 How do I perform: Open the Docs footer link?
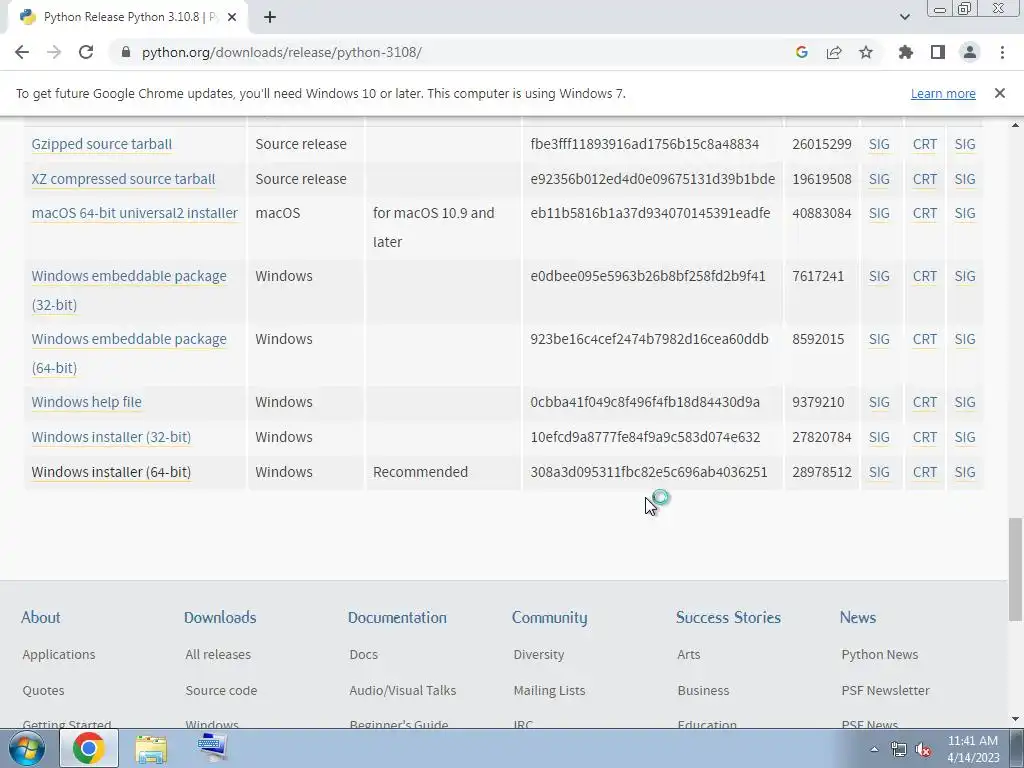coord(364,654)
